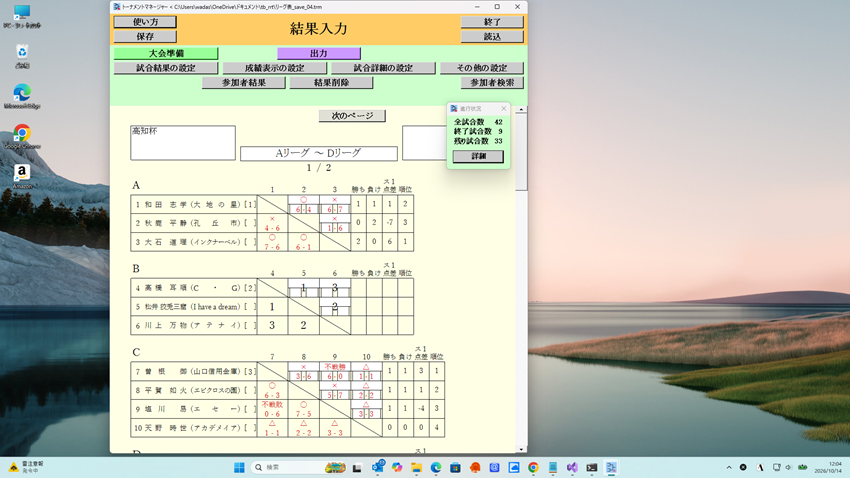Click League C result 7-5 cell
This screenshot has height=478, width=850.
click(x=304, y=409)
